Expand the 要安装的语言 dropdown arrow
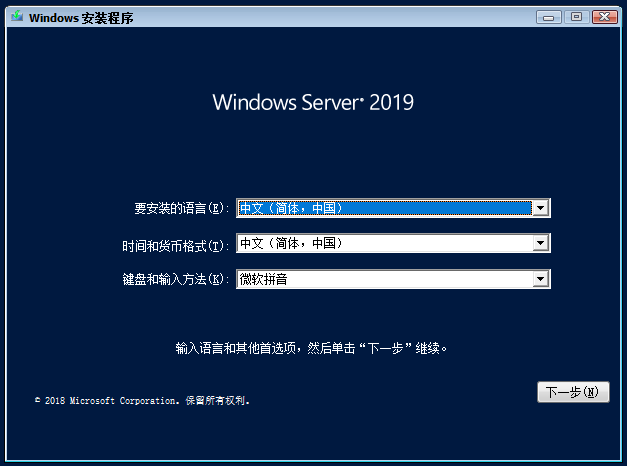The height and width of the screenshot is (466, 627). (x=540, y=208)
